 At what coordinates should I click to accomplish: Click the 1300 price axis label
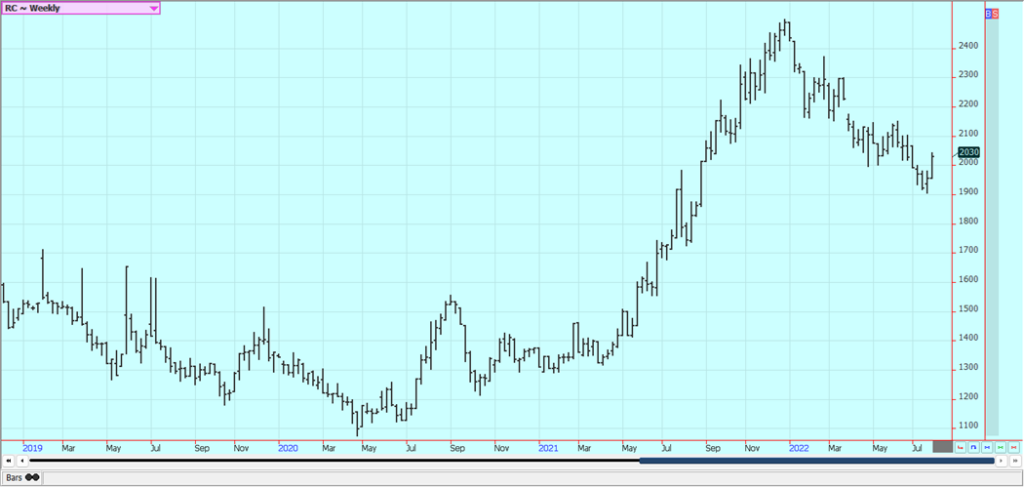pos(968,368)
